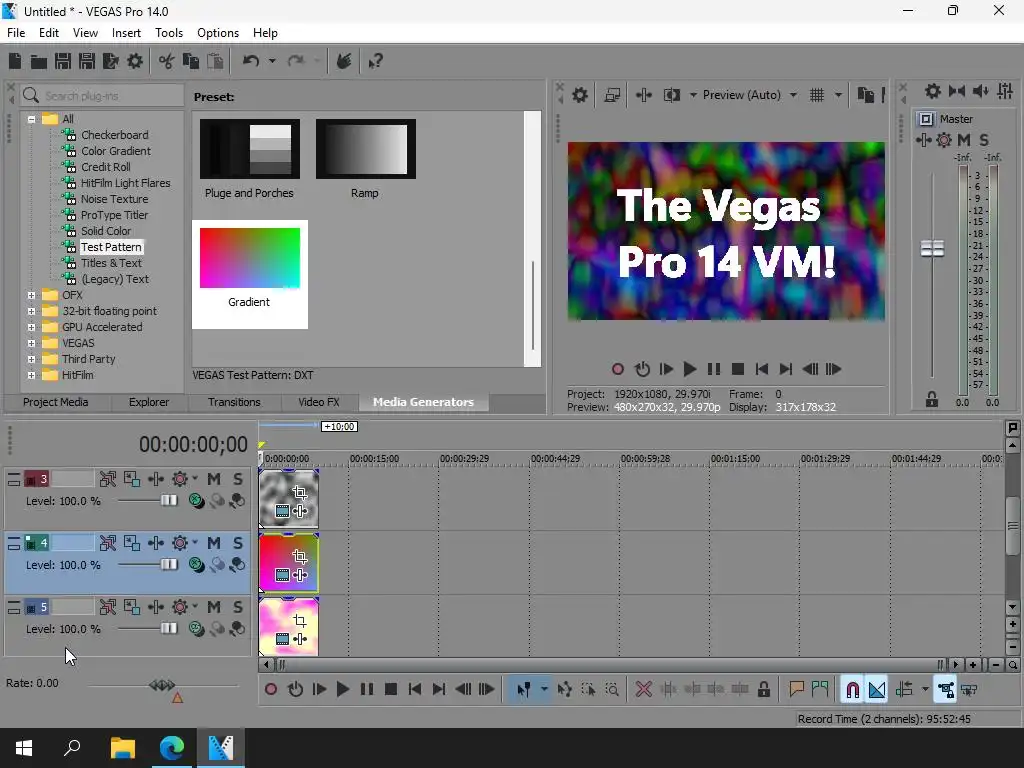Open the Insert menu
Viewport: 1024px width, 768px height.
(126, 33)
